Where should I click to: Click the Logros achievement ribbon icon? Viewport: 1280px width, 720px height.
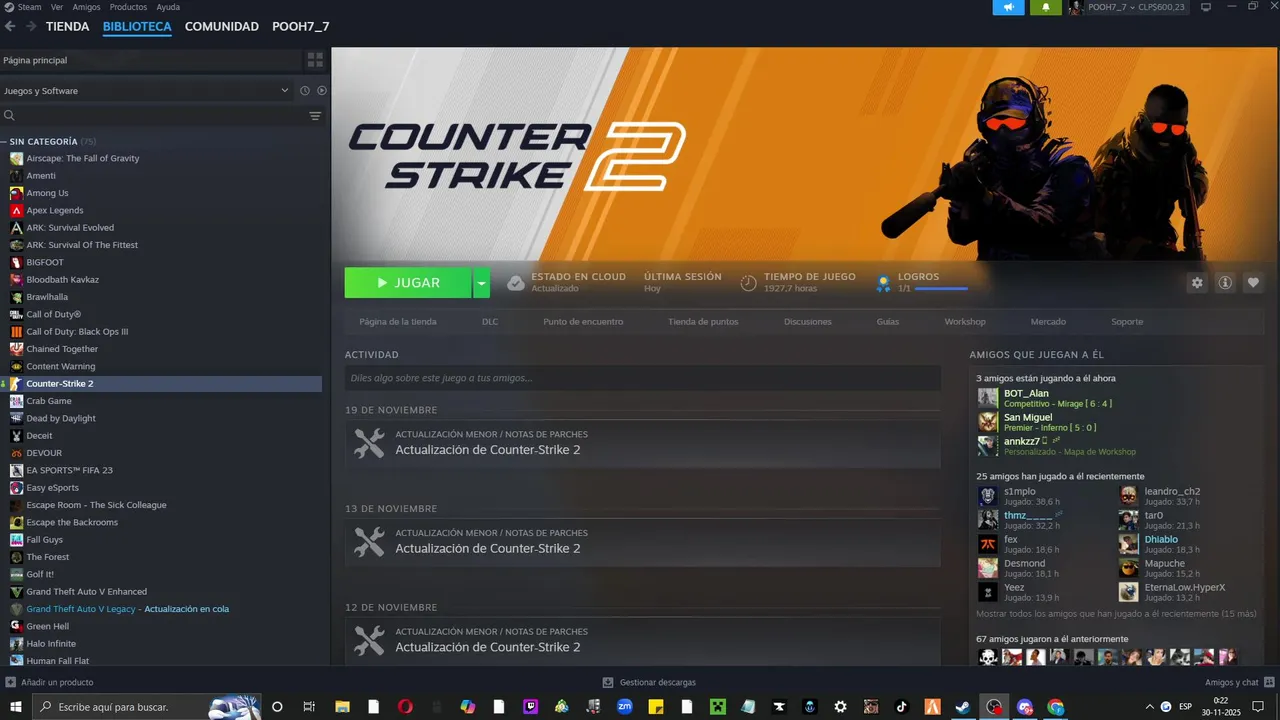point(883,283)
